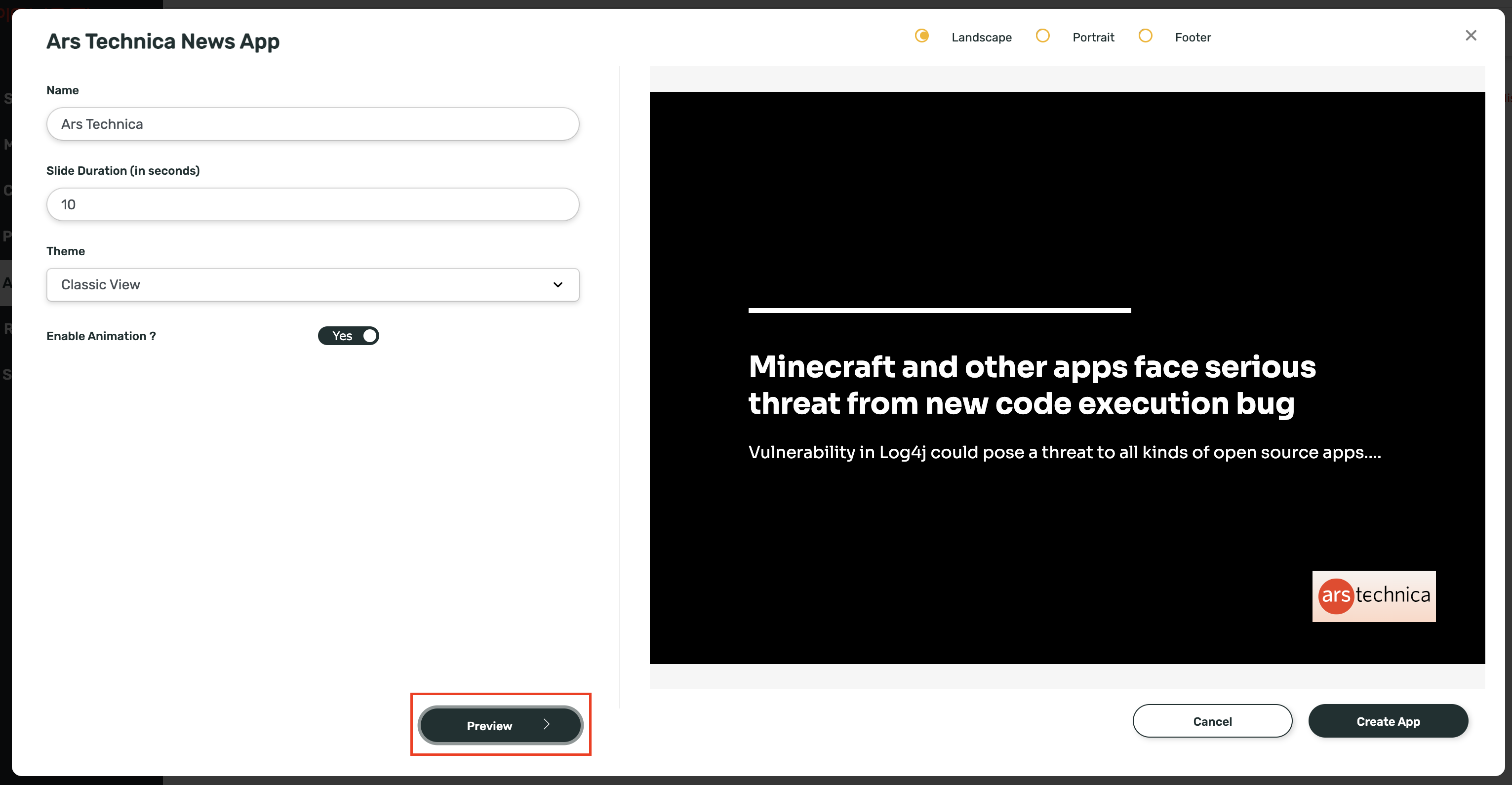Click the Landscape label text

click(981, 37)
